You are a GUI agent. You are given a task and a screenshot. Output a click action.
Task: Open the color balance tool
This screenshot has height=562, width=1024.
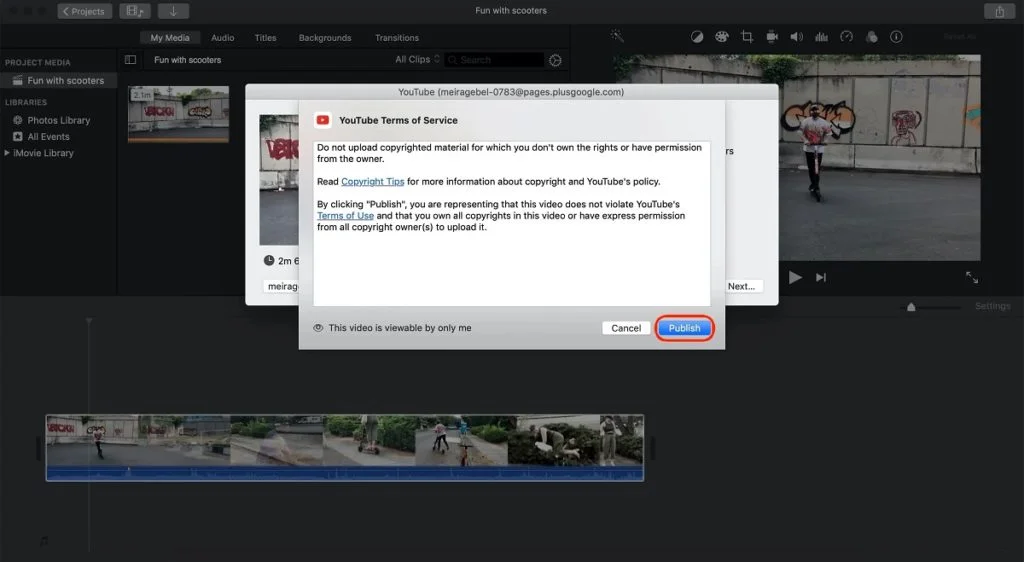tap(697, 37)
